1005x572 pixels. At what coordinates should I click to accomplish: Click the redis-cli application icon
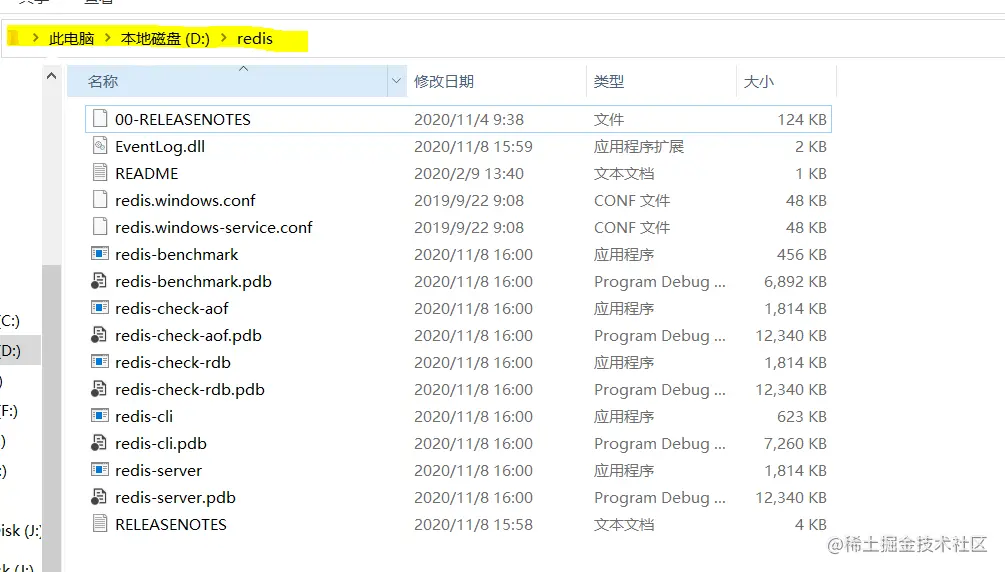coord(99,416)
